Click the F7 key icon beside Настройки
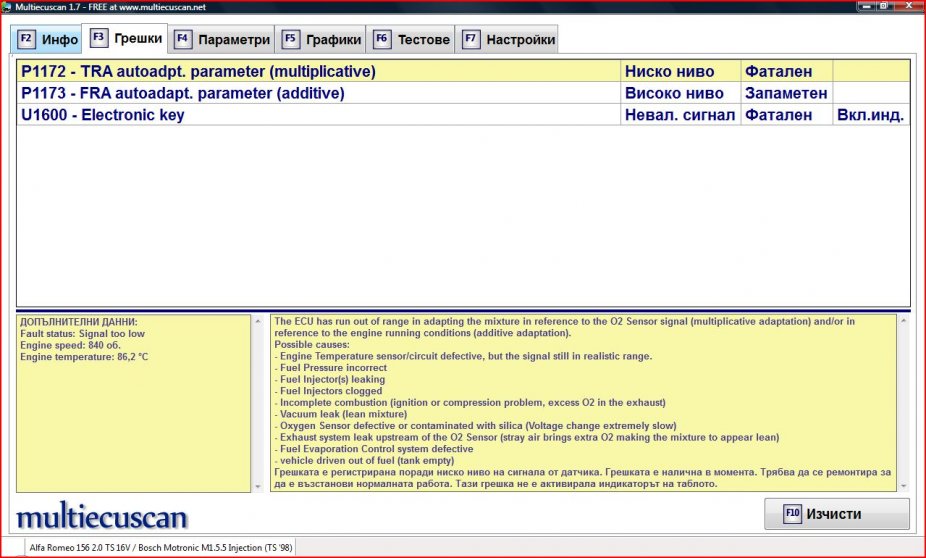Viewport: 926px width, 558px height. coord(470,40)
